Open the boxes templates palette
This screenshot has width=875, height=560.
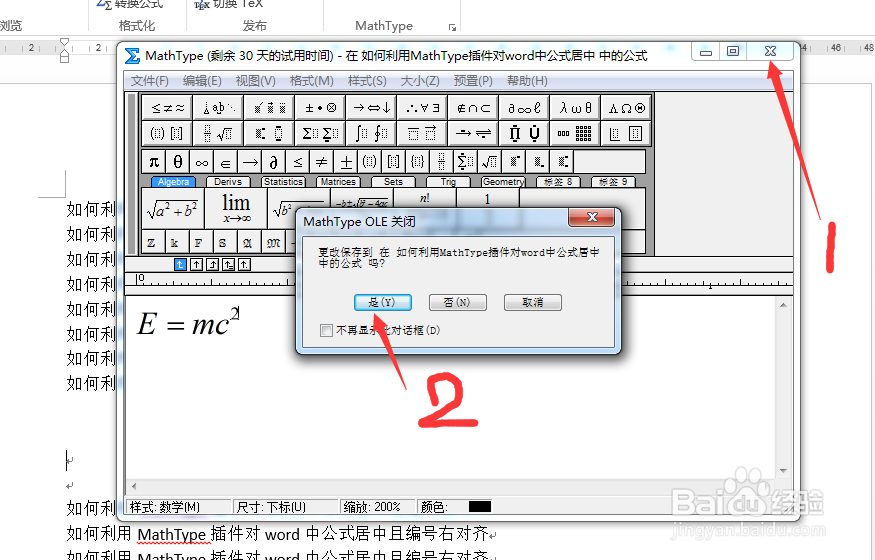(626, 133)
